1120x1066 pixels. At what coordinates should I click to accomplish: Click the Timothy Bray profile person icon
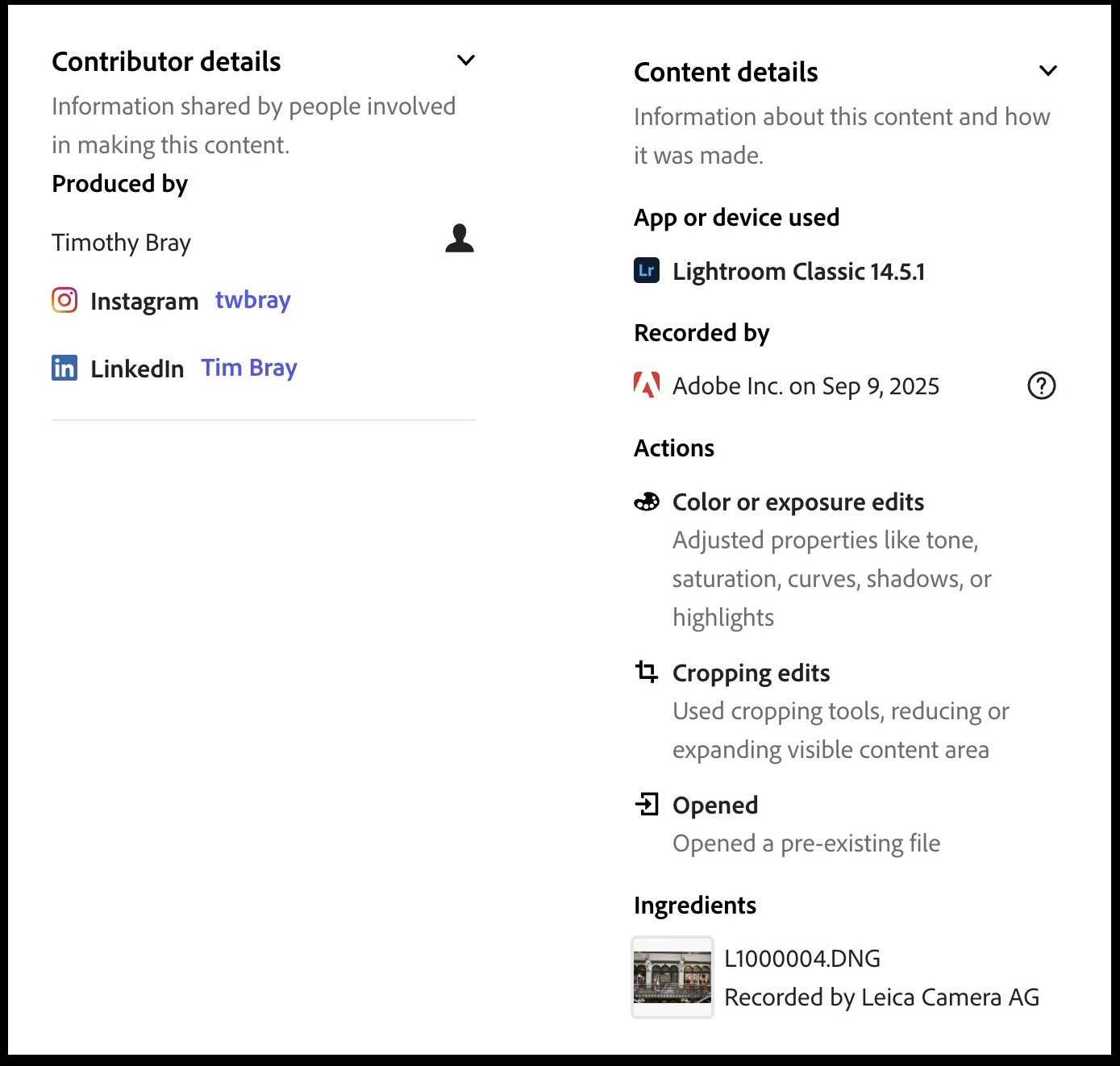point(460,239)
